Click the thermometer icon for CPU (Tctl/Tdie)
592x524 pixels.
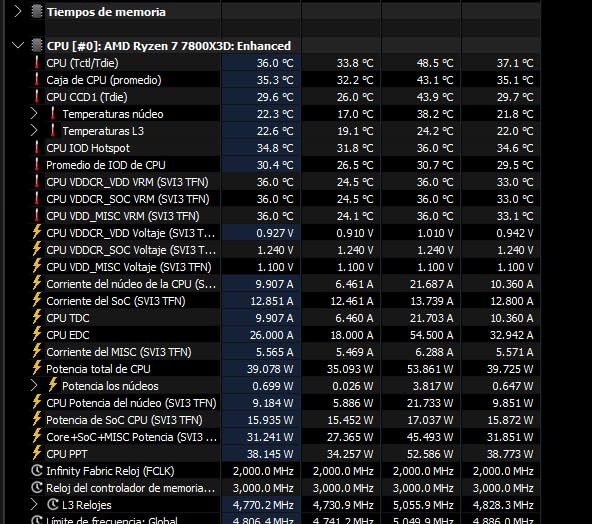tap(37, 63)
